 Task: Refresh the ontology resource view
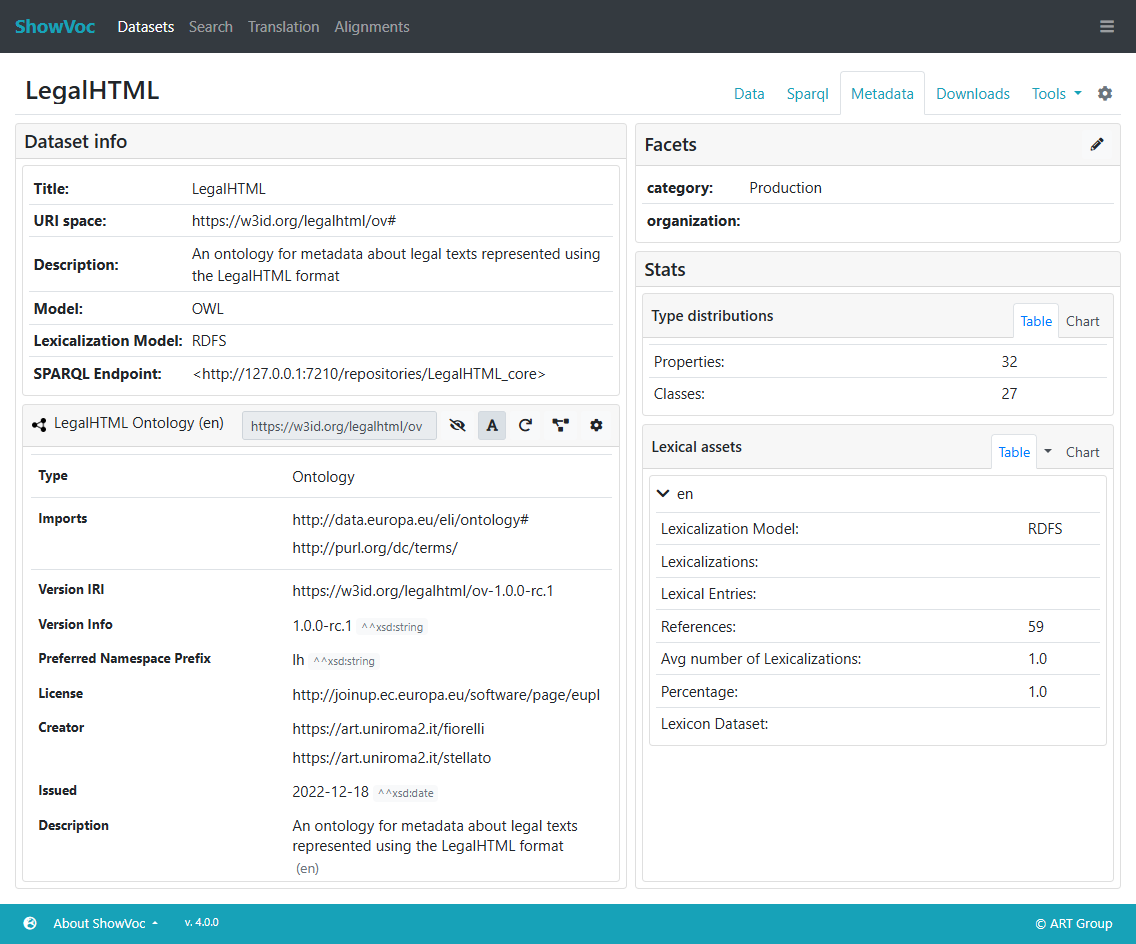525,425
